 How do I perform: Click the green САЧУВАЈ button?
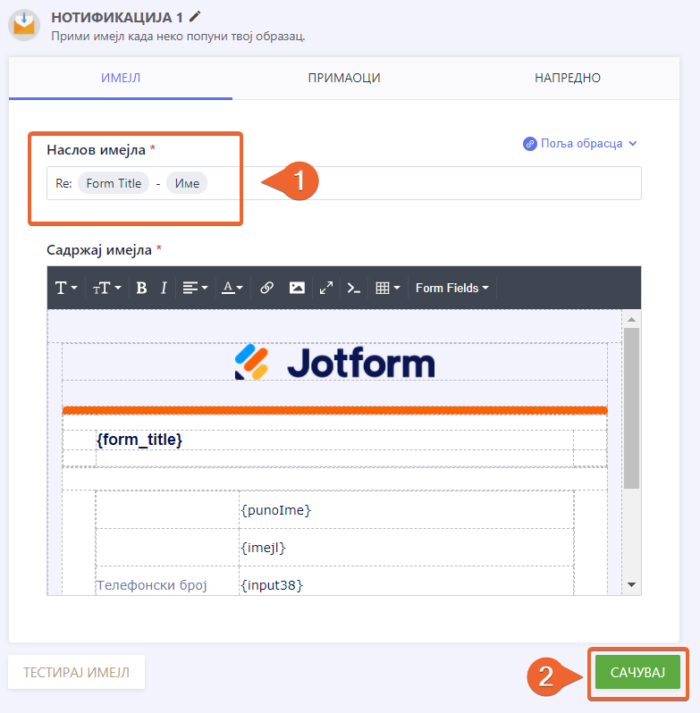(638, 672)
